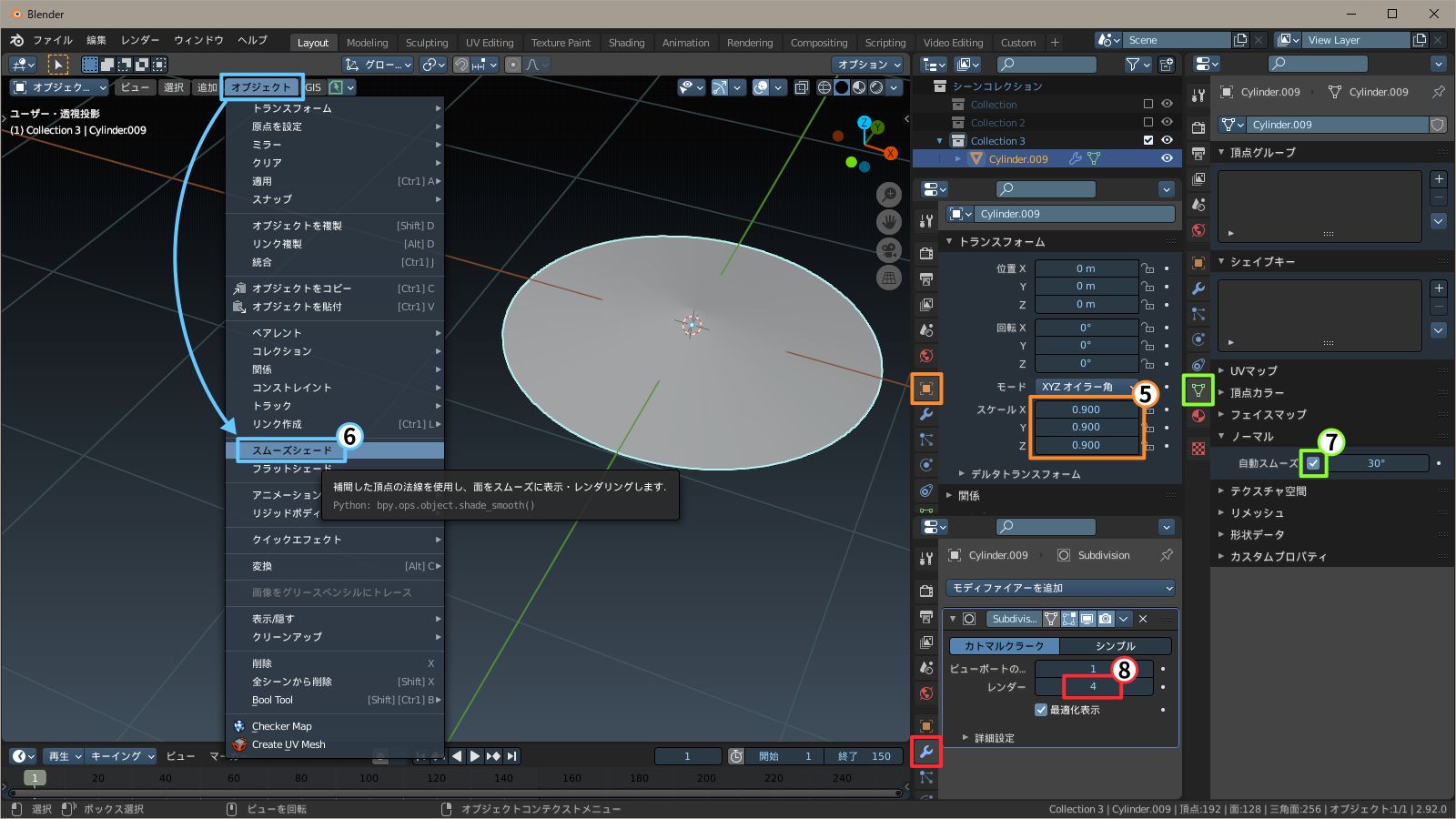Toggle render display camera on Subdivision modifier
The height and width of the screenshot is (819, 1456).
[x=1106, y=619]
